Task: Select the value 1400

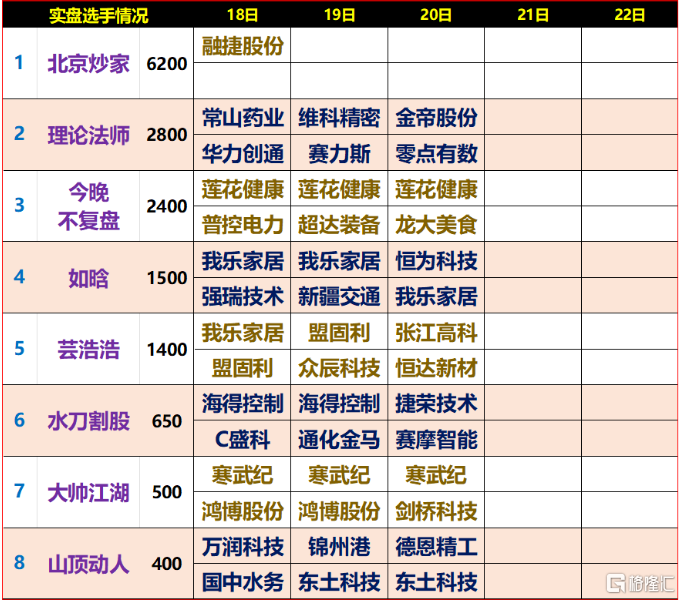Action: (167, 349)
